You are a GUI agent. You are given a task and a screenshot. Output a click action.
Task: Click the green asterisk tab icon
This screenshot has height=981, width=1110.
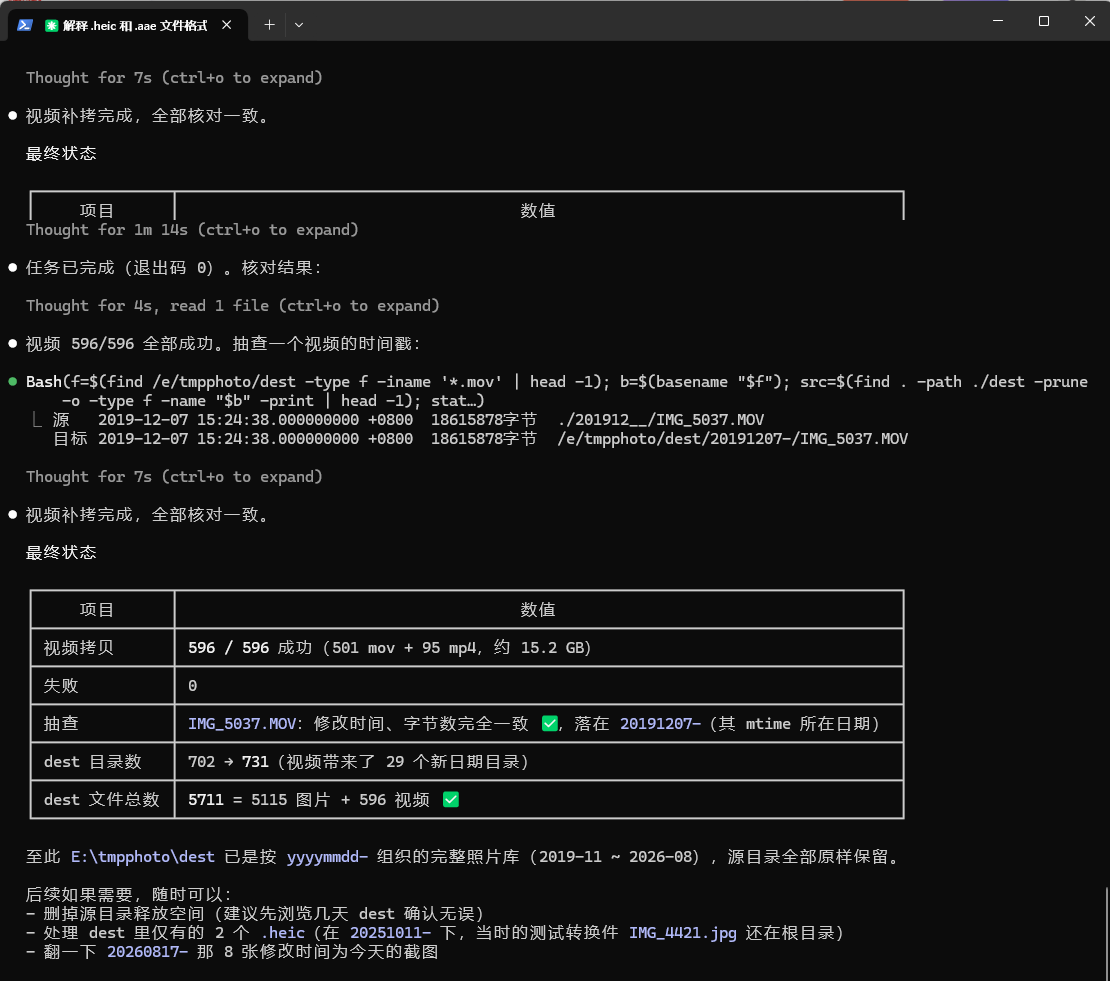point(51,25)
